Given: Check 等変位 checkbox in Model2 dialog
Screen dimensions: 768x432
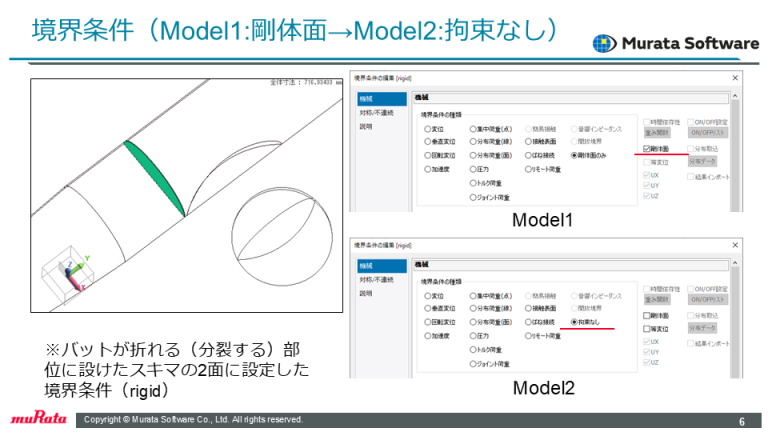Looking at the screenshot, I should pos(647,328).
